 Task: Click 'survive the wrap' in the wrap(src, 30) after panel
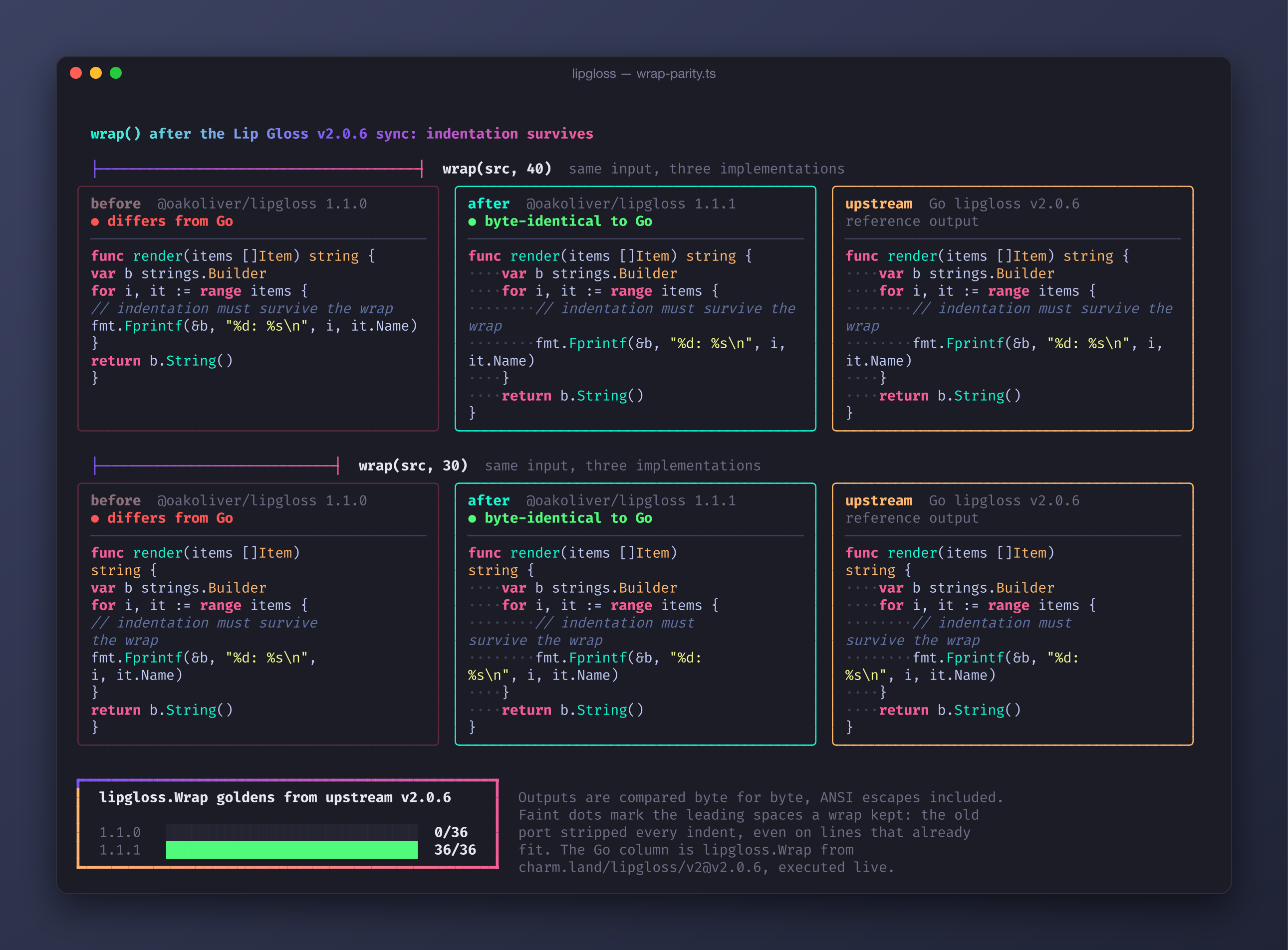click(535, 641)
